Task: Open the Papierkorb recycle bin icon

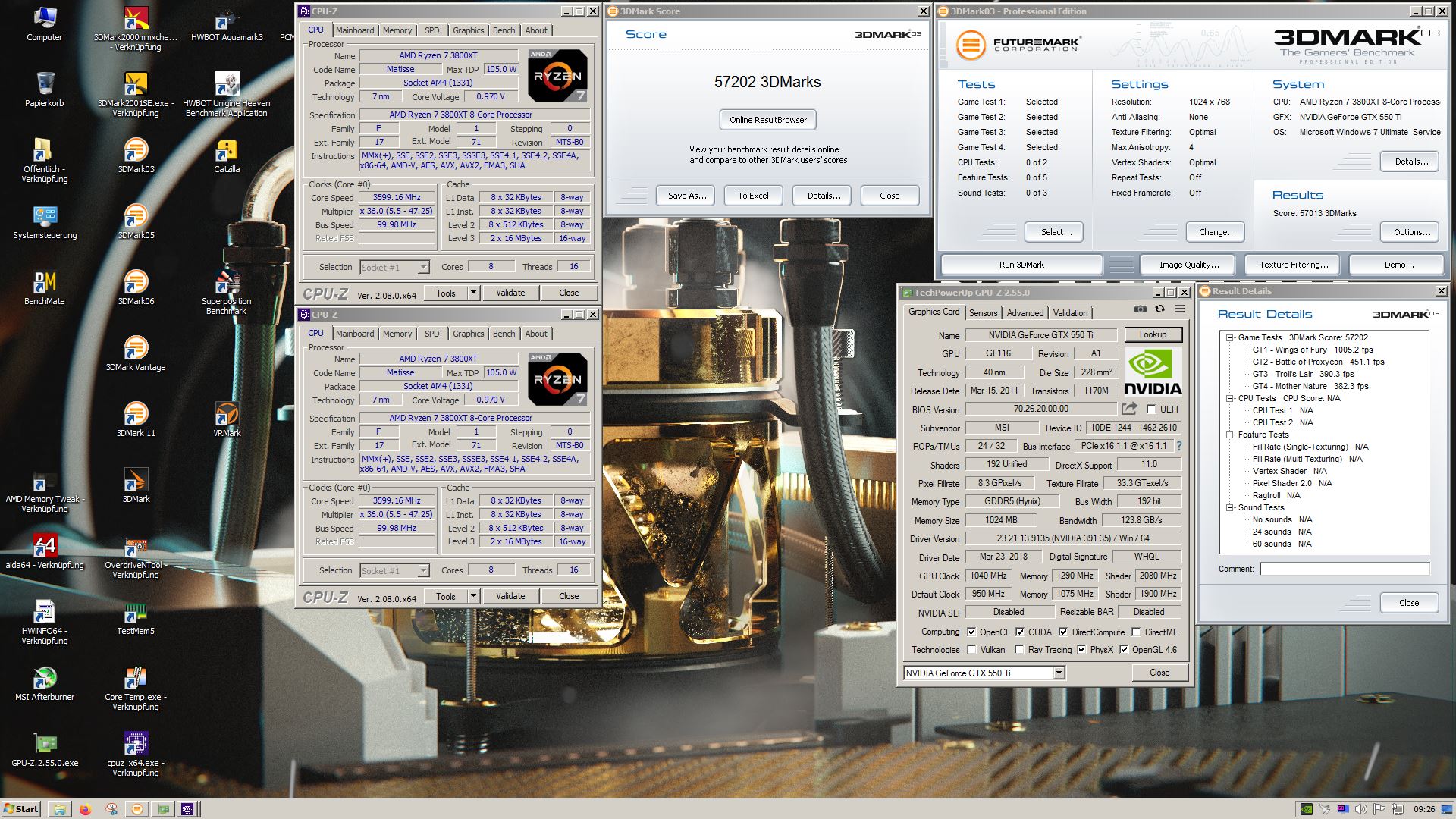Action: pyautogui.click(x=45, y=89)
